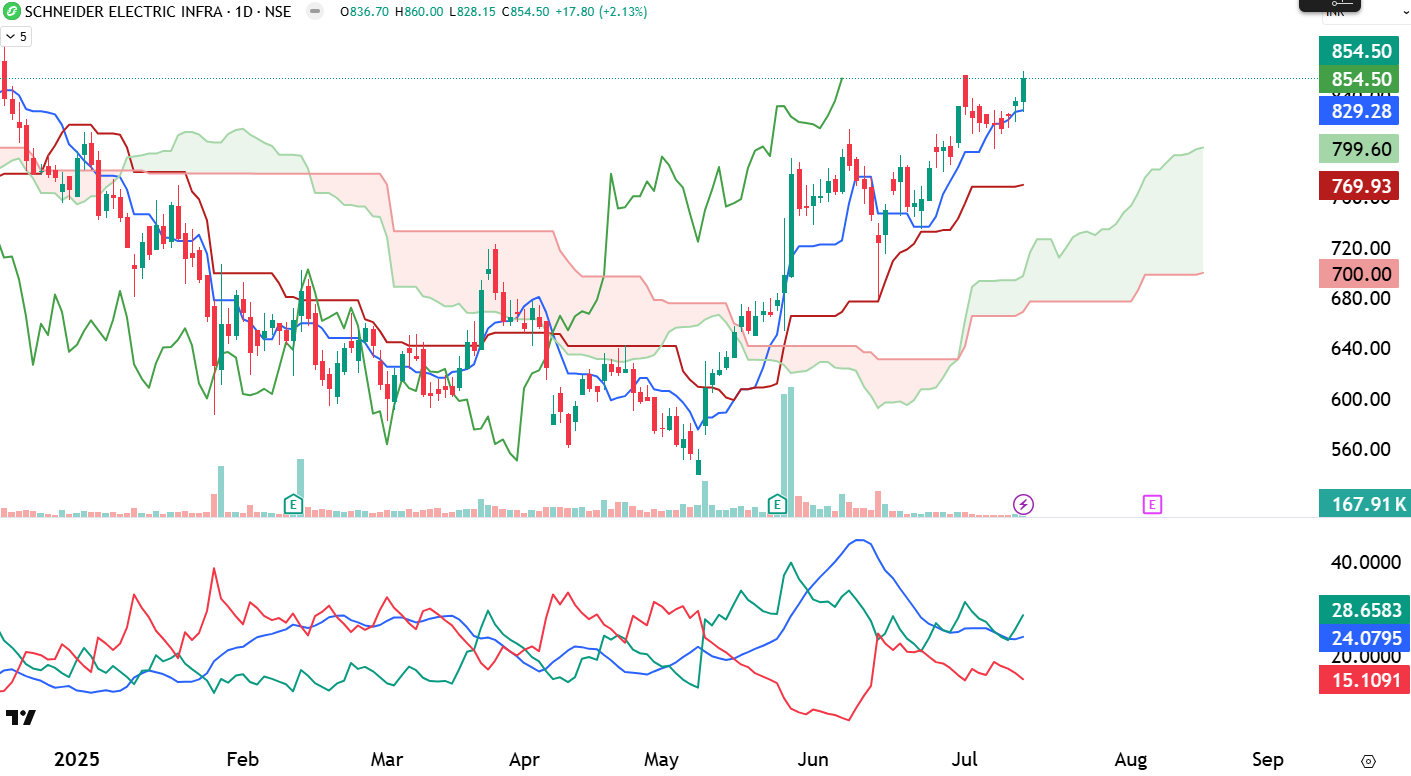
Task: Click the green earnings E marker near late May
Action: [x=777, y=504]
